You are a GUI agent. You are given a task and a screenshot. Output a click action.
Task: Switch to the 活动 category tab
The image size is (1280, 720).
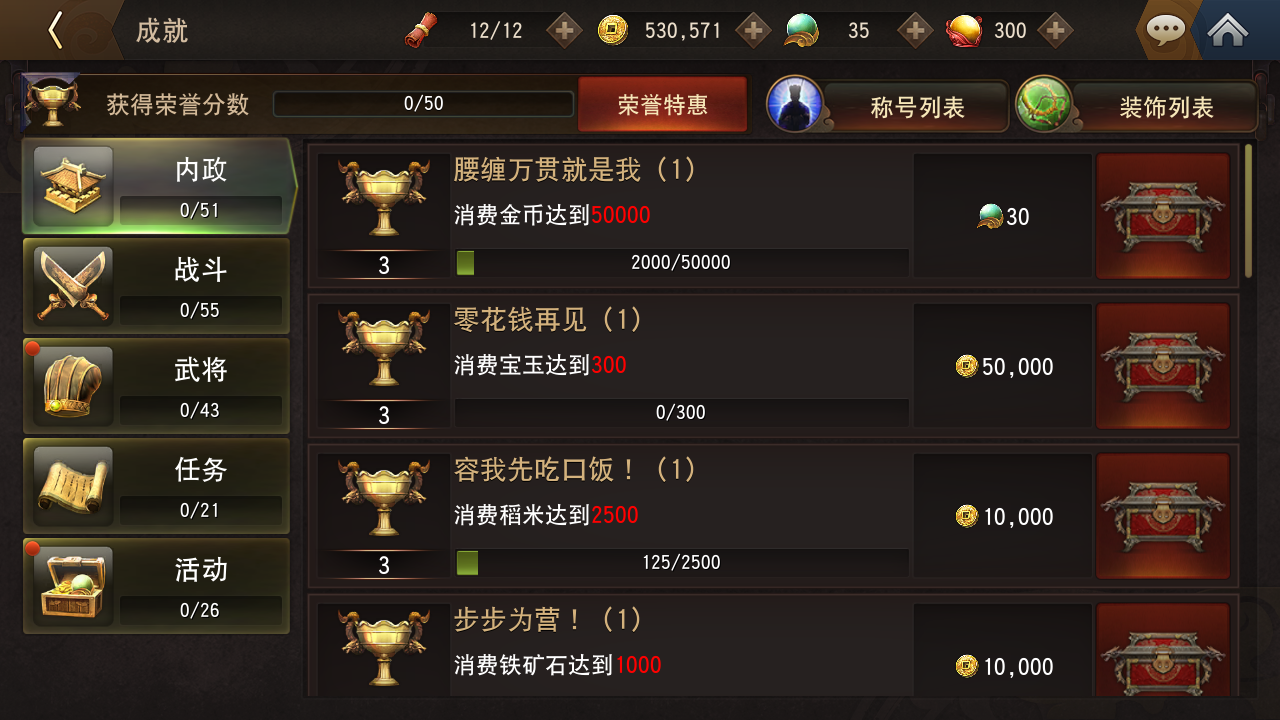(x=157, y=586)
